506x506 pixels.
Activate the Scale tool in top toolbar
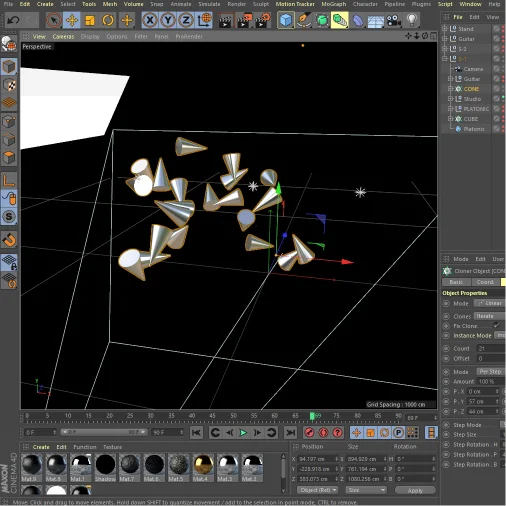[x=90, y=20]
